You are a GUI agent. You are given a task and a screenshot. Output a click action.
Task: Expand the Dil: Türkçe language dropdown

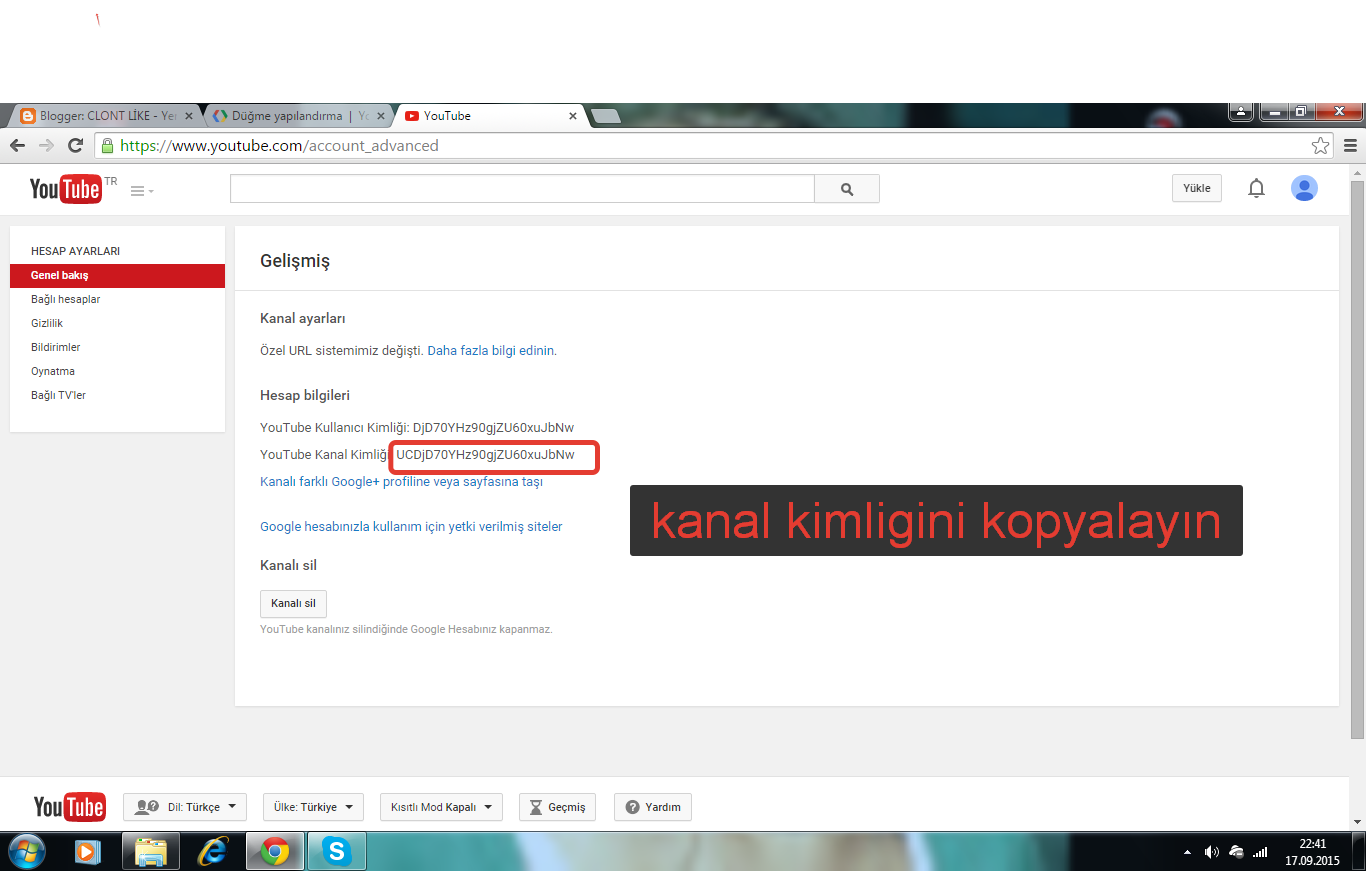(x=184, y=807)
